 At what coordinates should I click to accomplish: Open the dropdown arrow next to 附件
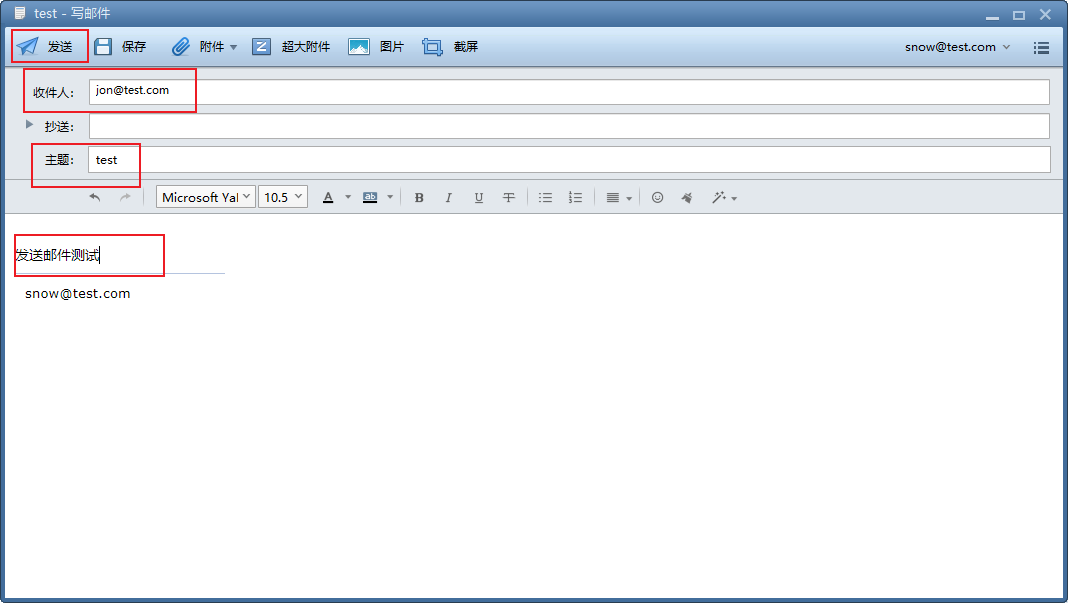tap(234, 47)
